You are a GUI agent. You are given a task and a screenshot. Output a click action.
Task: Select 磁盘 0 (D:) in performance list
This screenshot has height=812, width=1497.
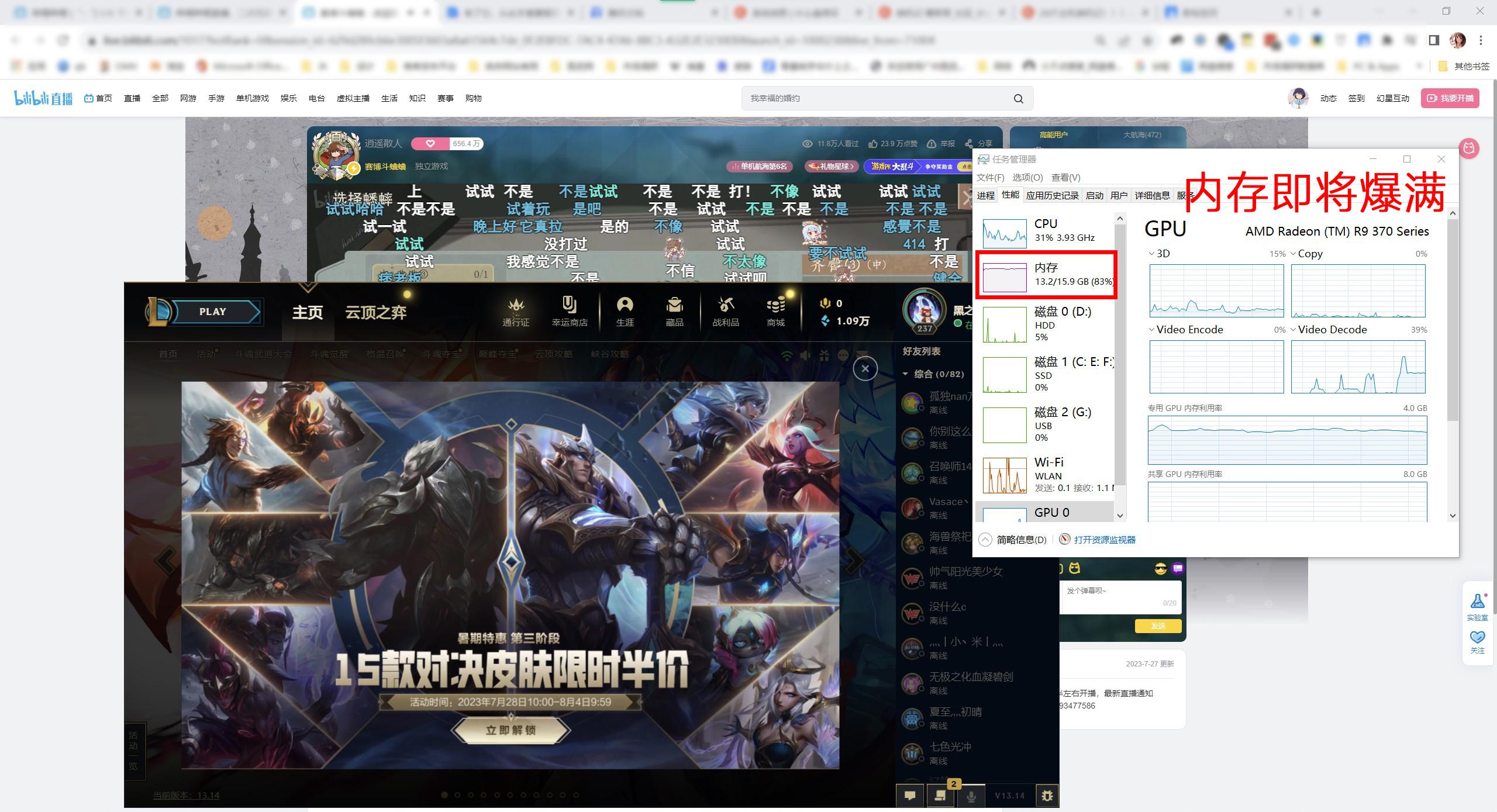click(1045, 324)
